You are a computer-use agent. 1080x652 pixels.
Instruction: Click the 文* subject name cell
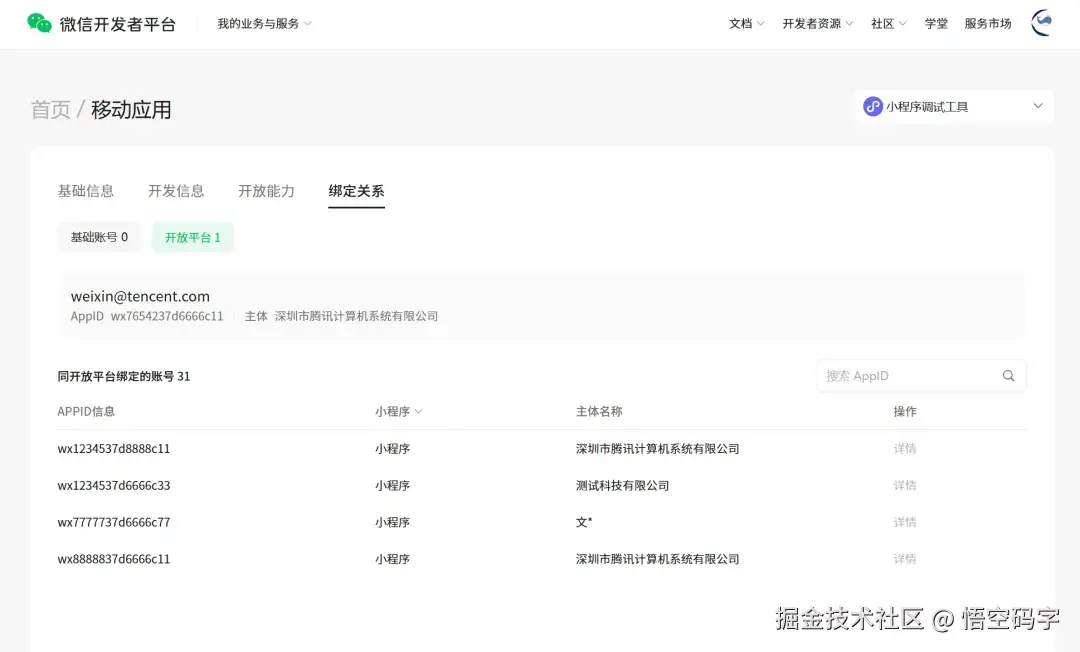(x=584, y=523)
